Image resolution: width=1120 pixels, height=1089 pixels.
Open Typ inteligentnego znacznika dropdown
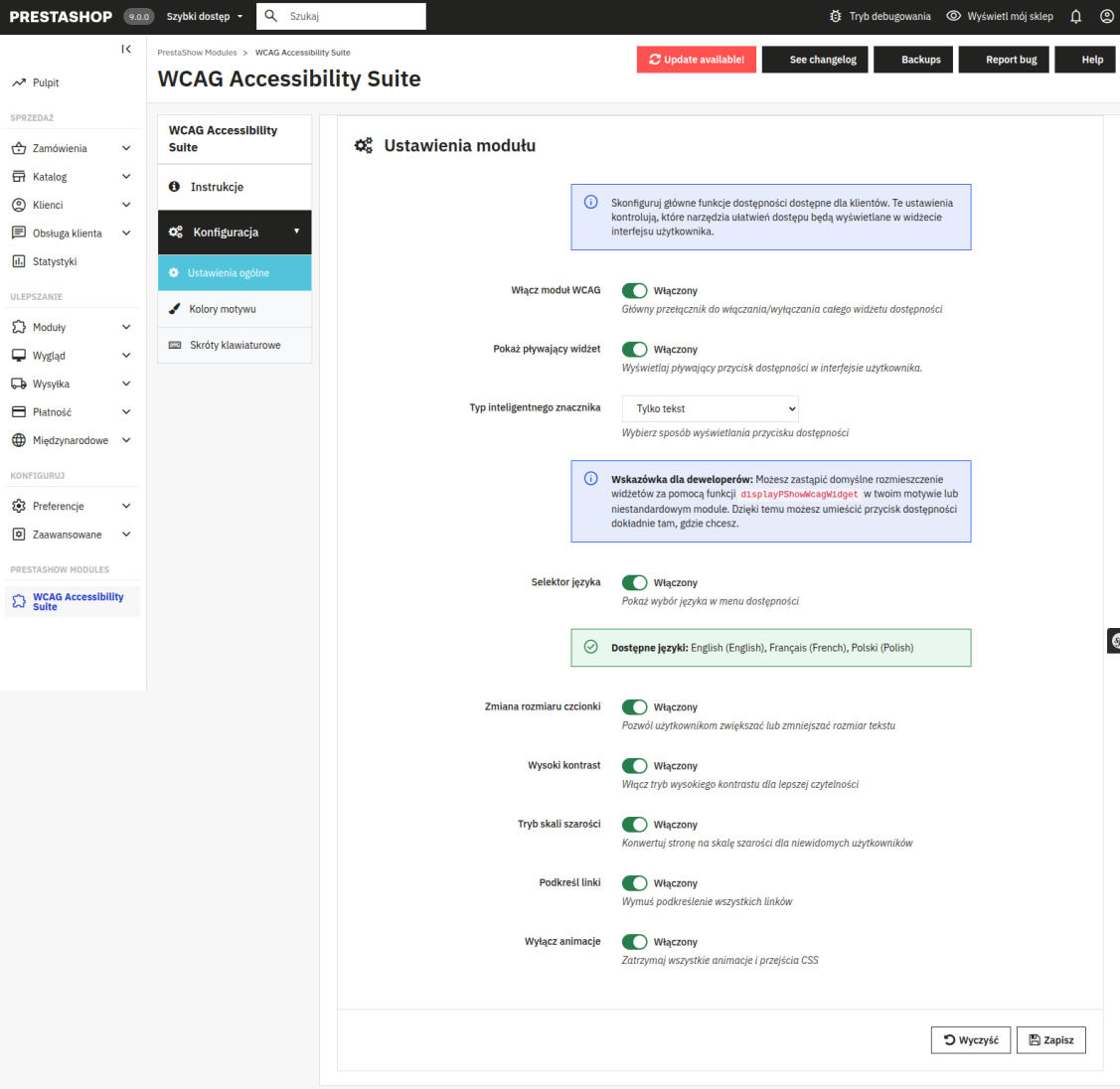tap(710, 408)
